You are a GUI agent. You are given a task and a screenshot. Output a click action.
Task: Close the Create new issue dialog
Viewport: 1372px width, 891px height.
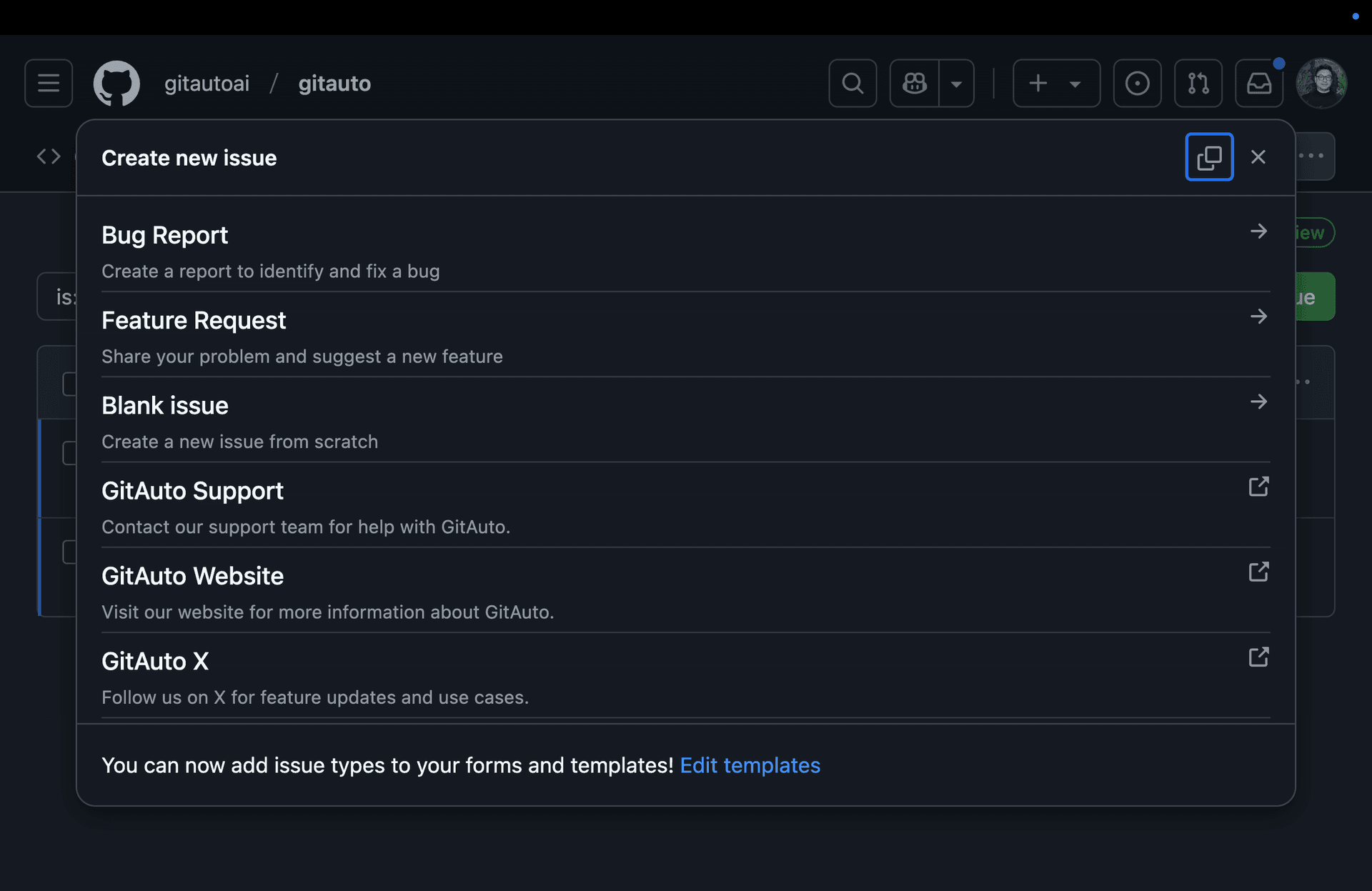point(1258,156)
